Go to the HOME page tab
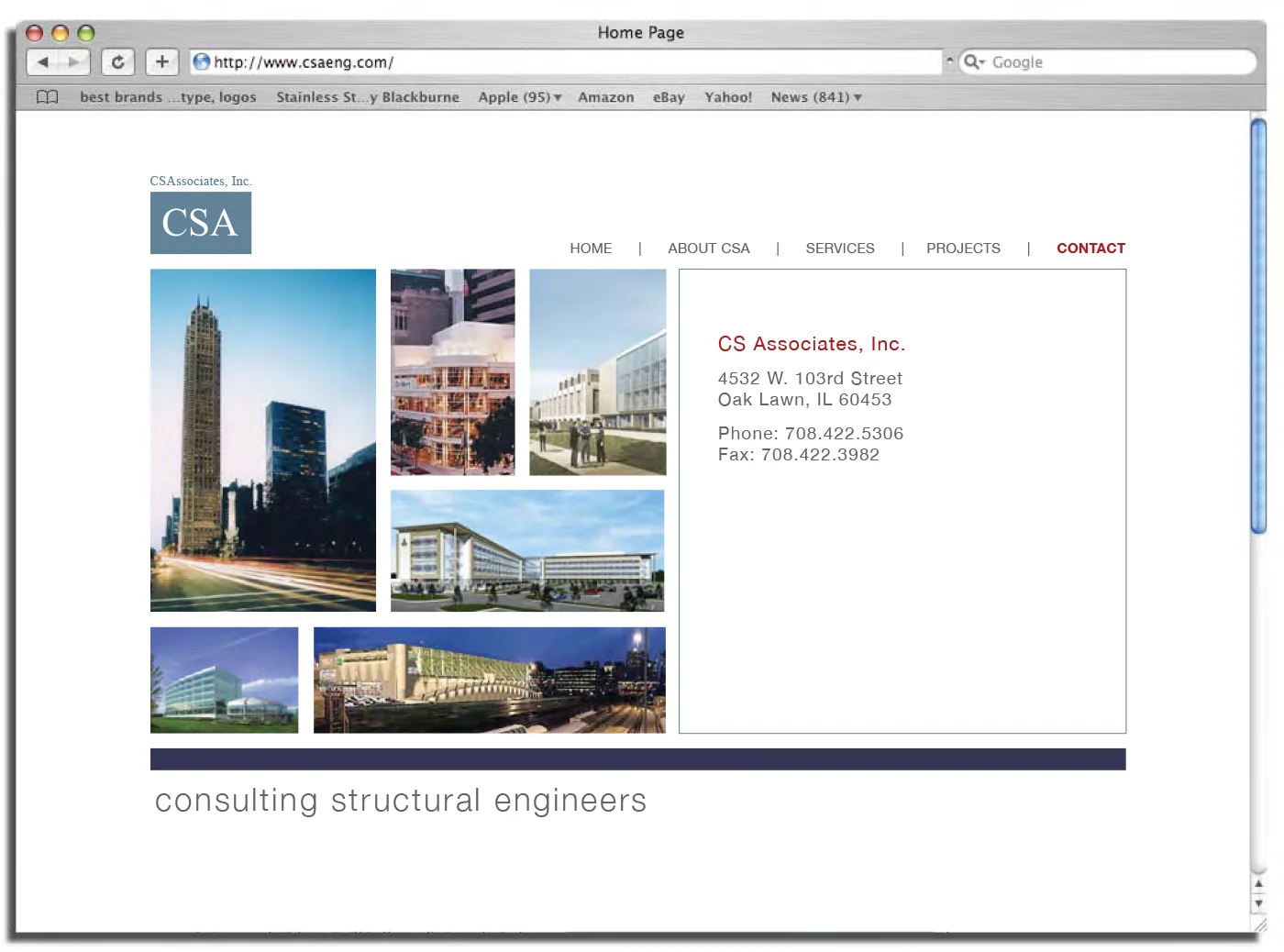Viewport: 1284px width, 952px height. pos(591,249)
